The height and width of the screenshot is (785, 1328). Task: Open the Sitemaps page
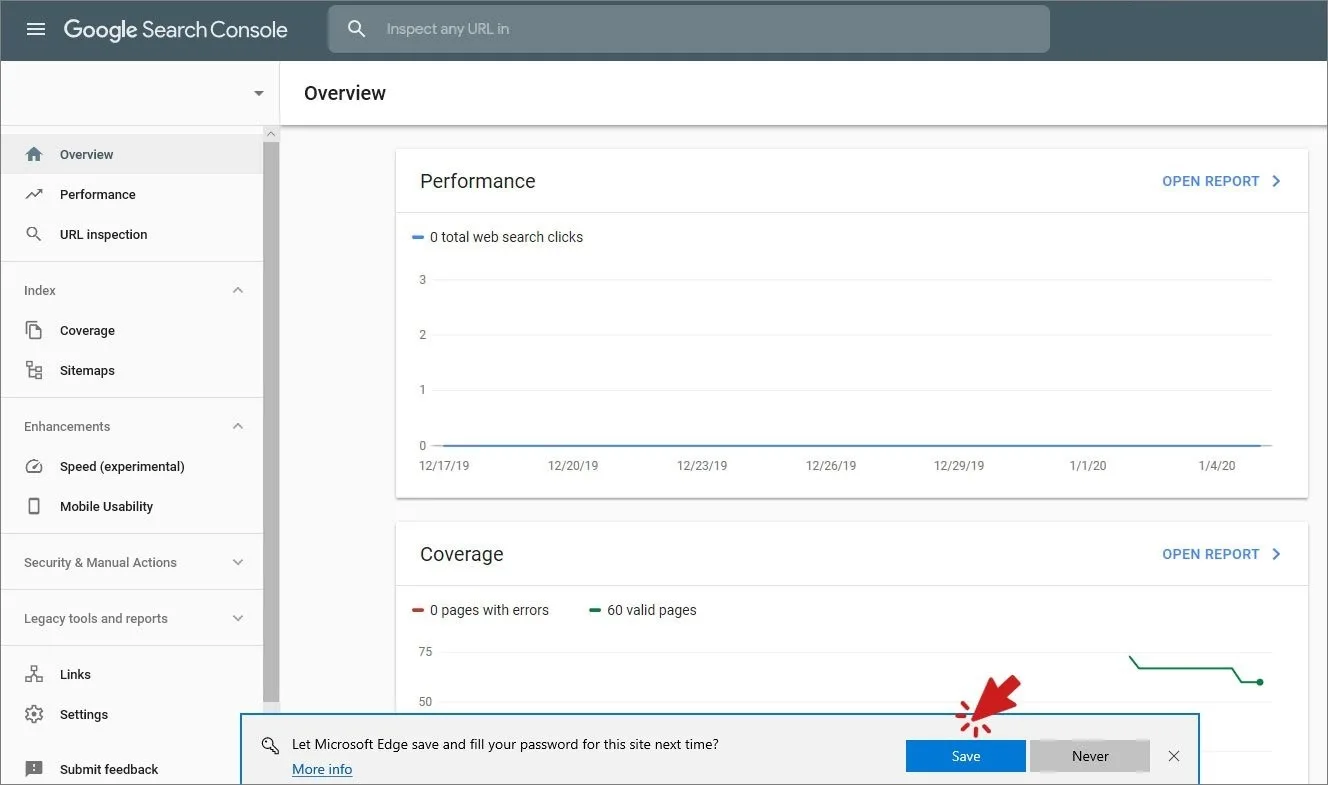pos(132,370)
